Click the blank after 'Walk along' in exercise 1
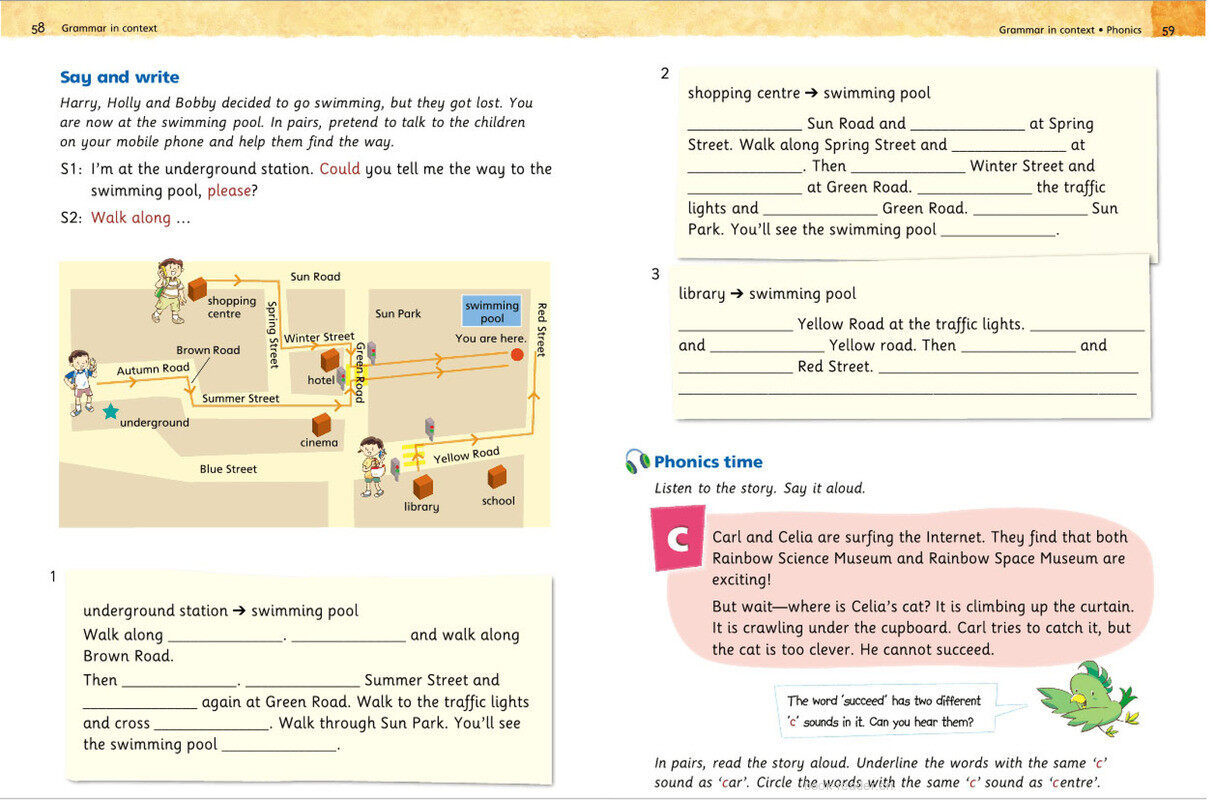This screenshot has height=800, width=1214. tap(225, 636)
